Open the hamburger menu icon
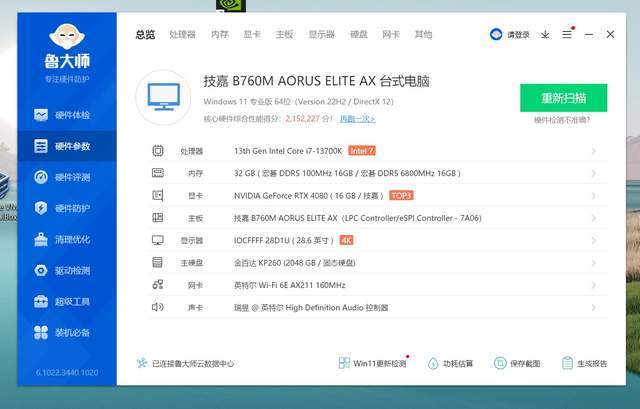Image resolution: width=640 pixels, height=409 pixels. (567, 35)
